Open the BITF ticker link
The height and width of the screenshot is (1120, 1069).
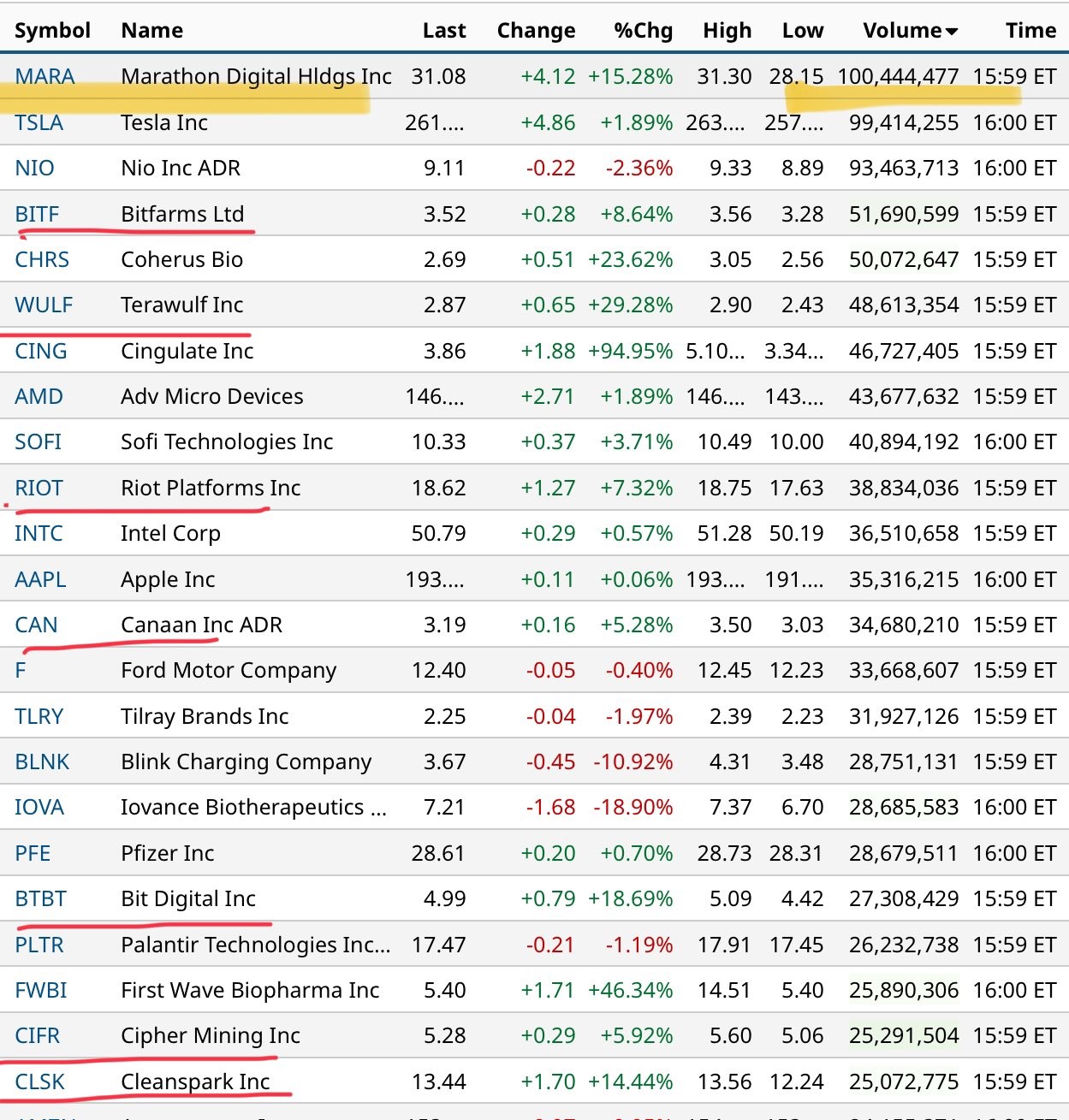[x=37, y=214]
